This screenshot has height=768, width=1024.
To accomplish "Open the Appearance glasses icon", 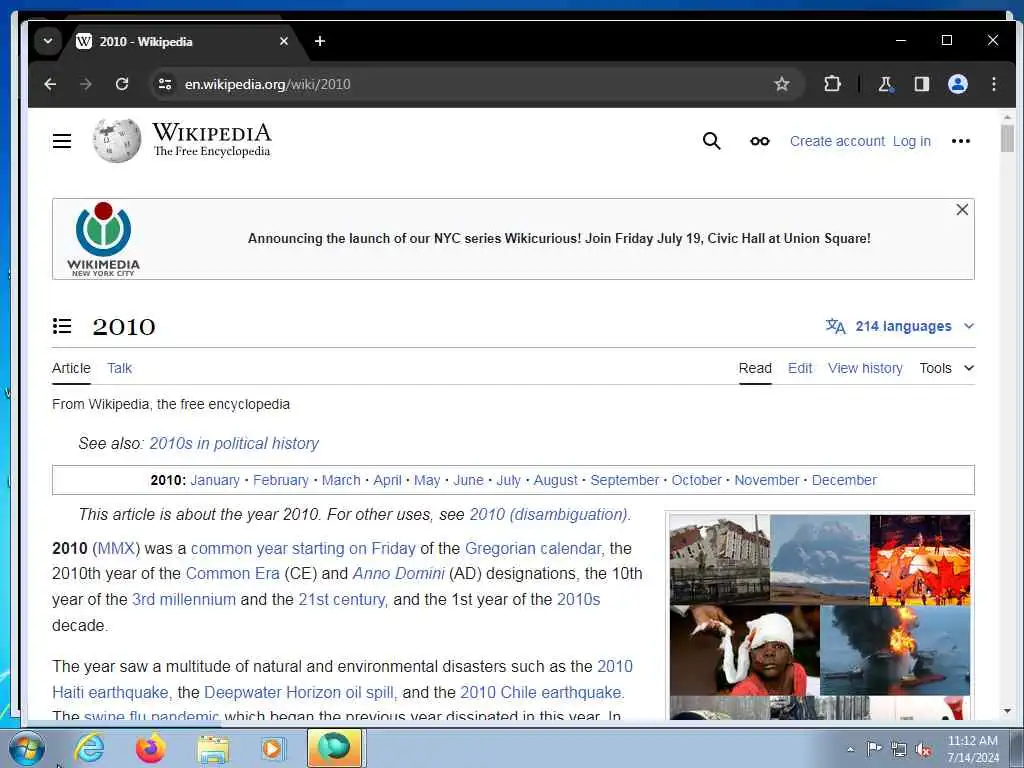I will pyautogui.click(x=760, y=141).
